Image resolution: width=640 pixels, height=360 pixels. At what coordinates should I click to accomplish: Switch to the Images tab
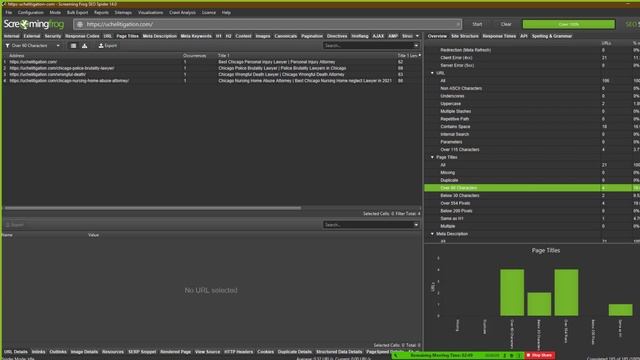263,36
